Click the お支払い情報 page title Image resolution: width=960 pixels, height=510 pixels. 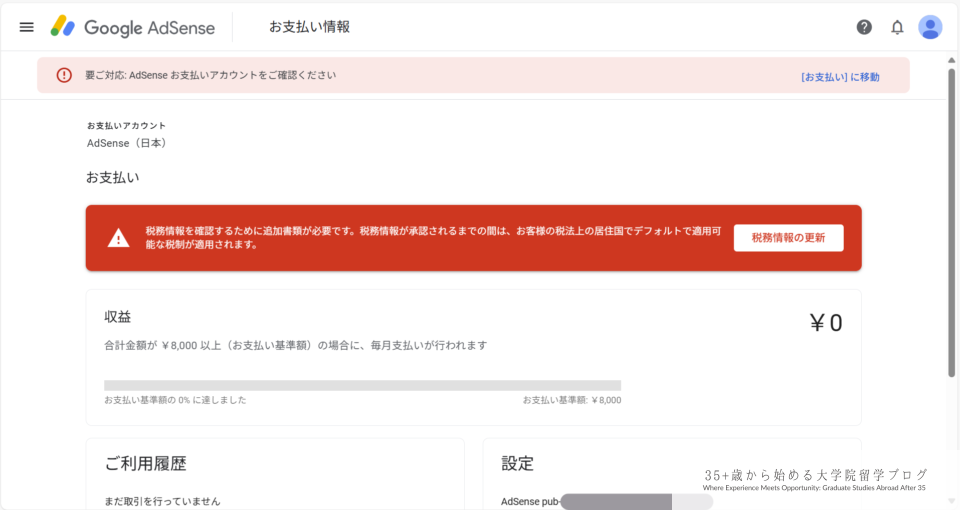pyautogui.click(x=309, y=27)
